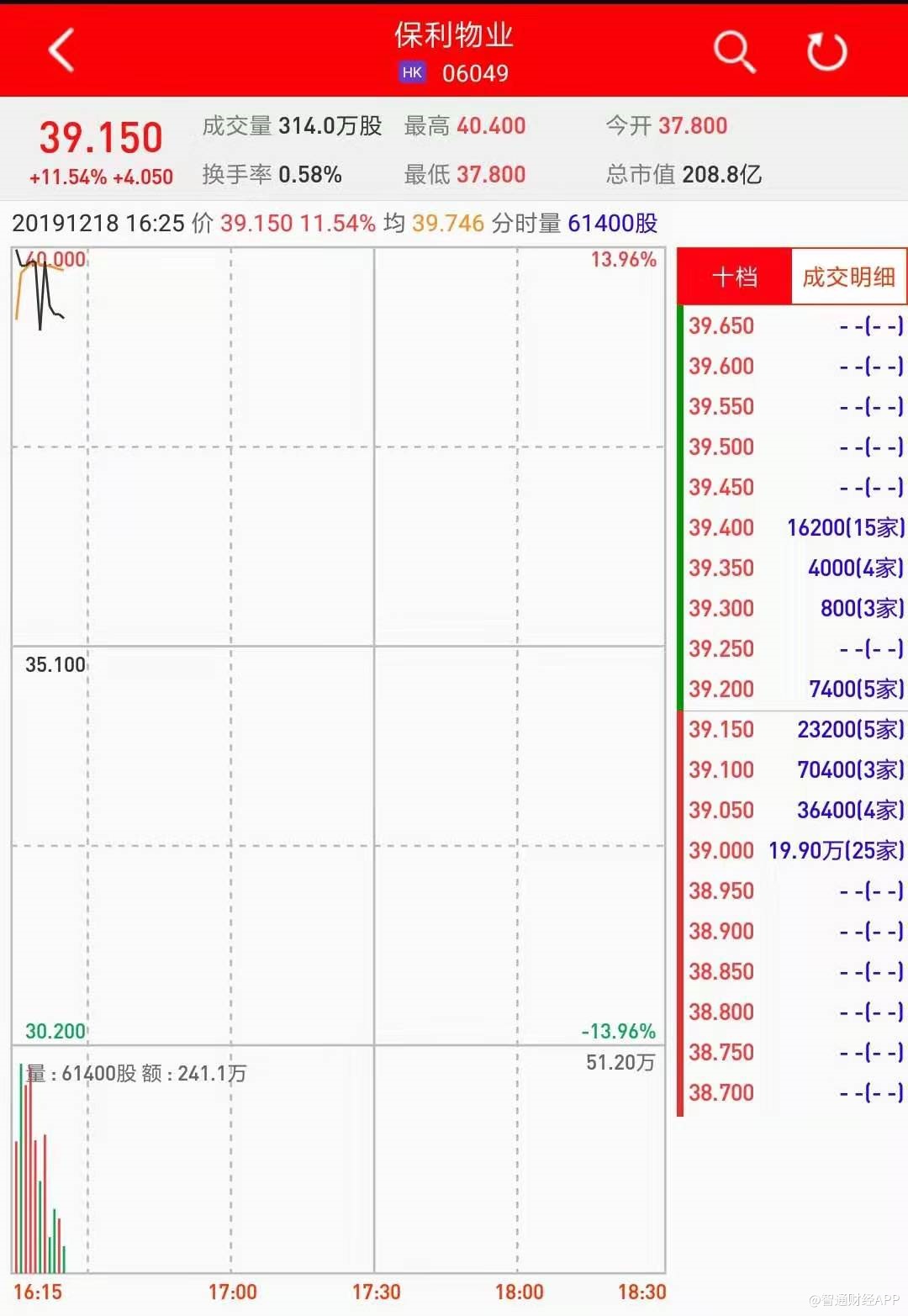Select the 38.950 bid price row
The width and height of the screenshot is (908, 1316).
(794, 891)
